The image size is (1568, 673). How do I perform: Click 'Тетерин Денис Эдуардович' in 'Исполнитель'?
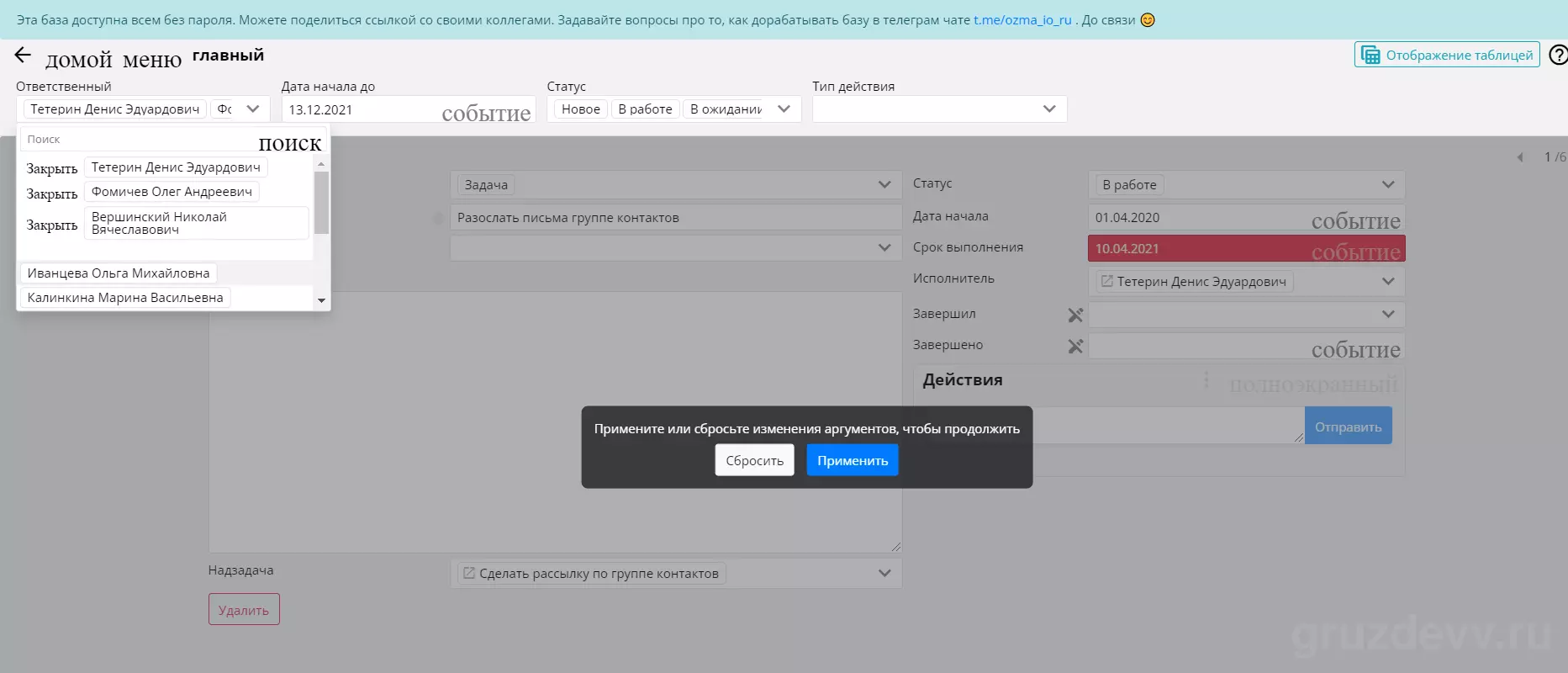[x=1201, y=282]
